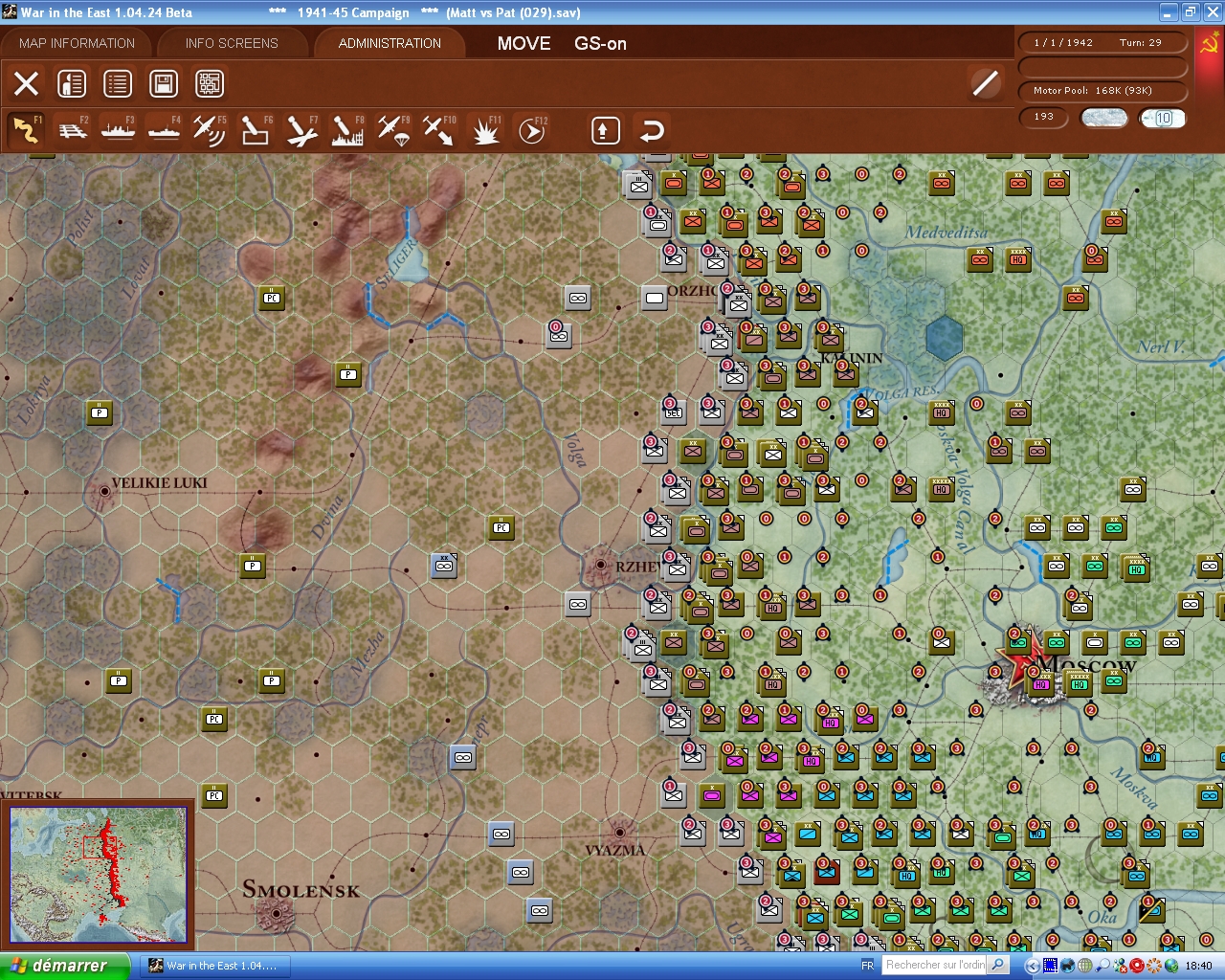
Task: Click the taskbar clock showing 18:40
Action: pos(1198,966)
